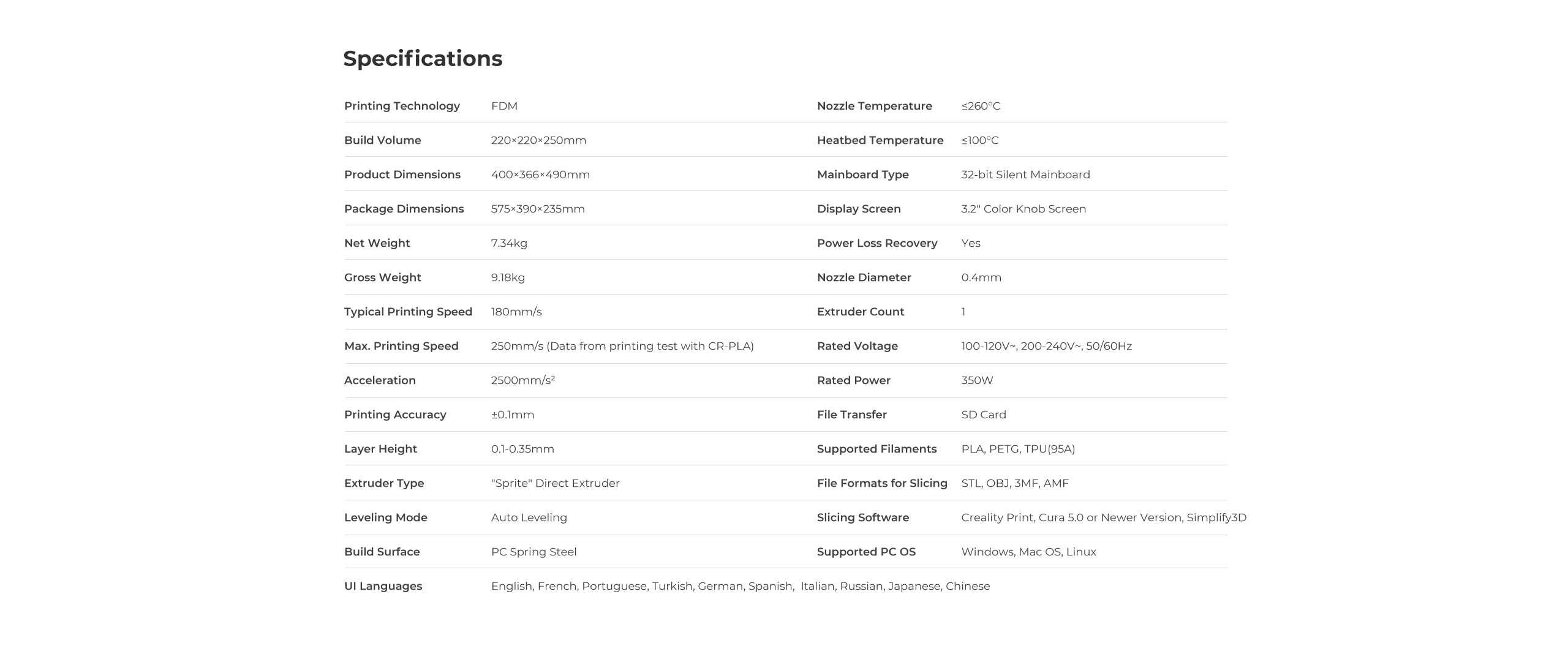
Task: Click the Nozzle Temperature label
Action: click(874, 106)
